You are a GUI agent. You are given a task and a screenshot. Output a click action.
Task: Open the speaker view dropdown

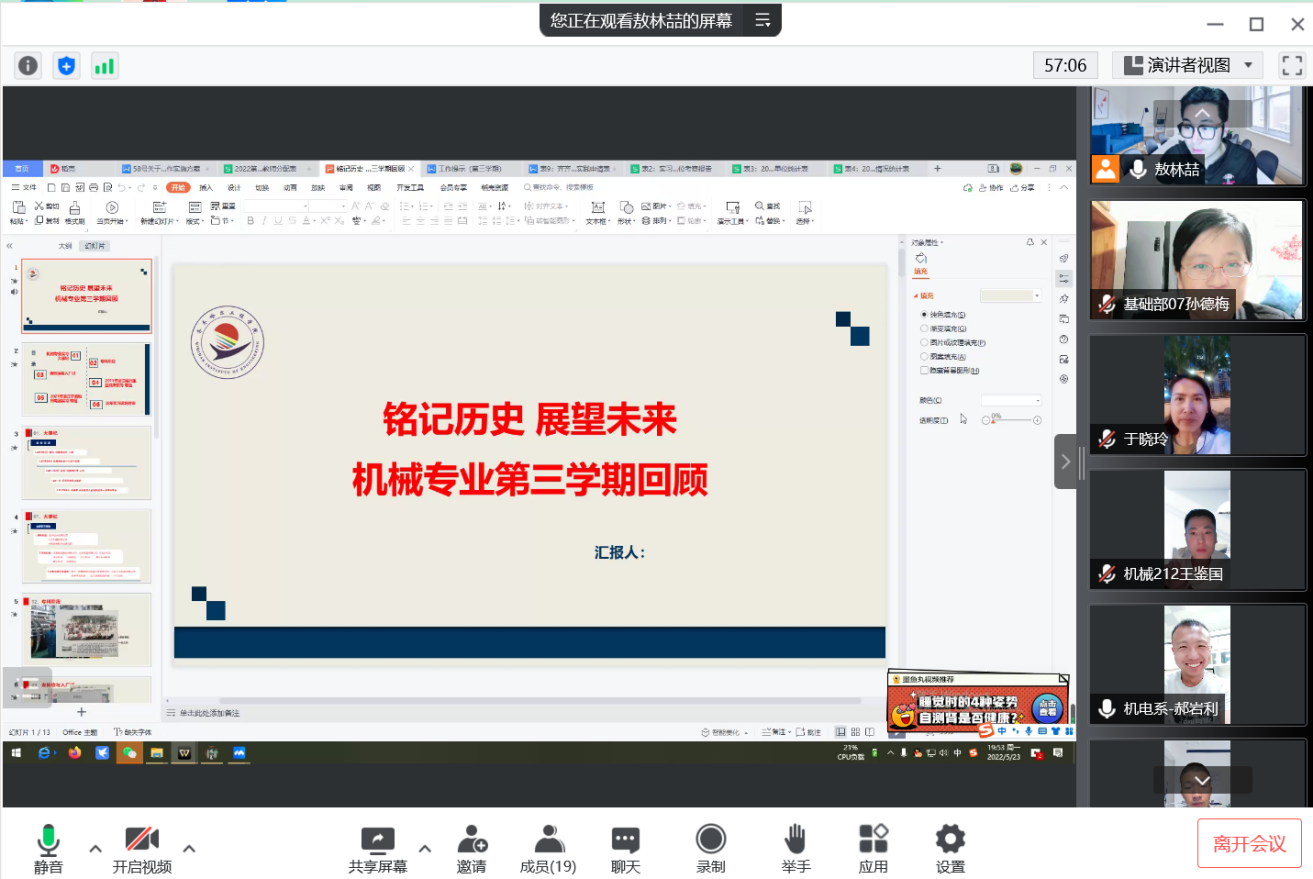pyautogui.click(x=1187, y=66)
